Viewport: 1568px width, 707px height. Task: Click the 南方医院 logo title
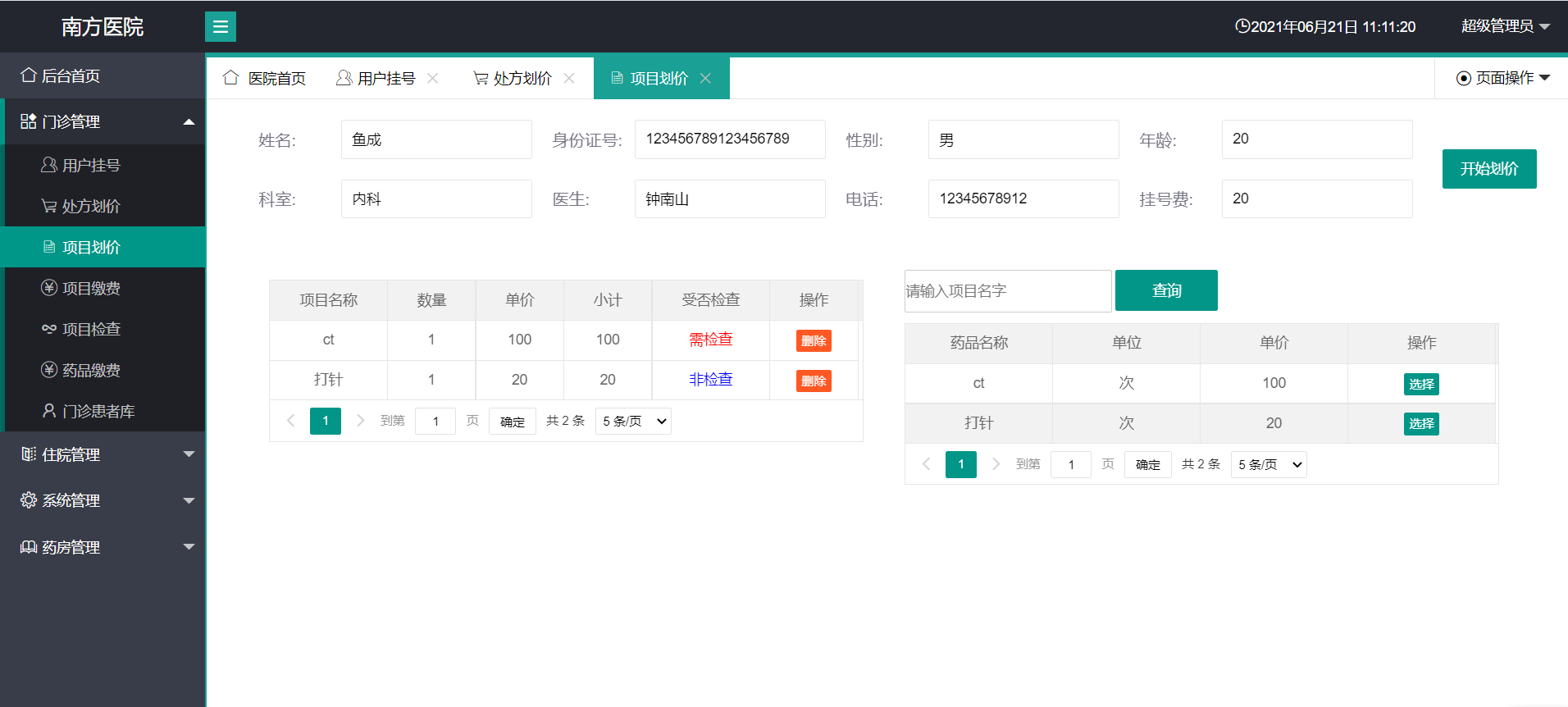103,26
